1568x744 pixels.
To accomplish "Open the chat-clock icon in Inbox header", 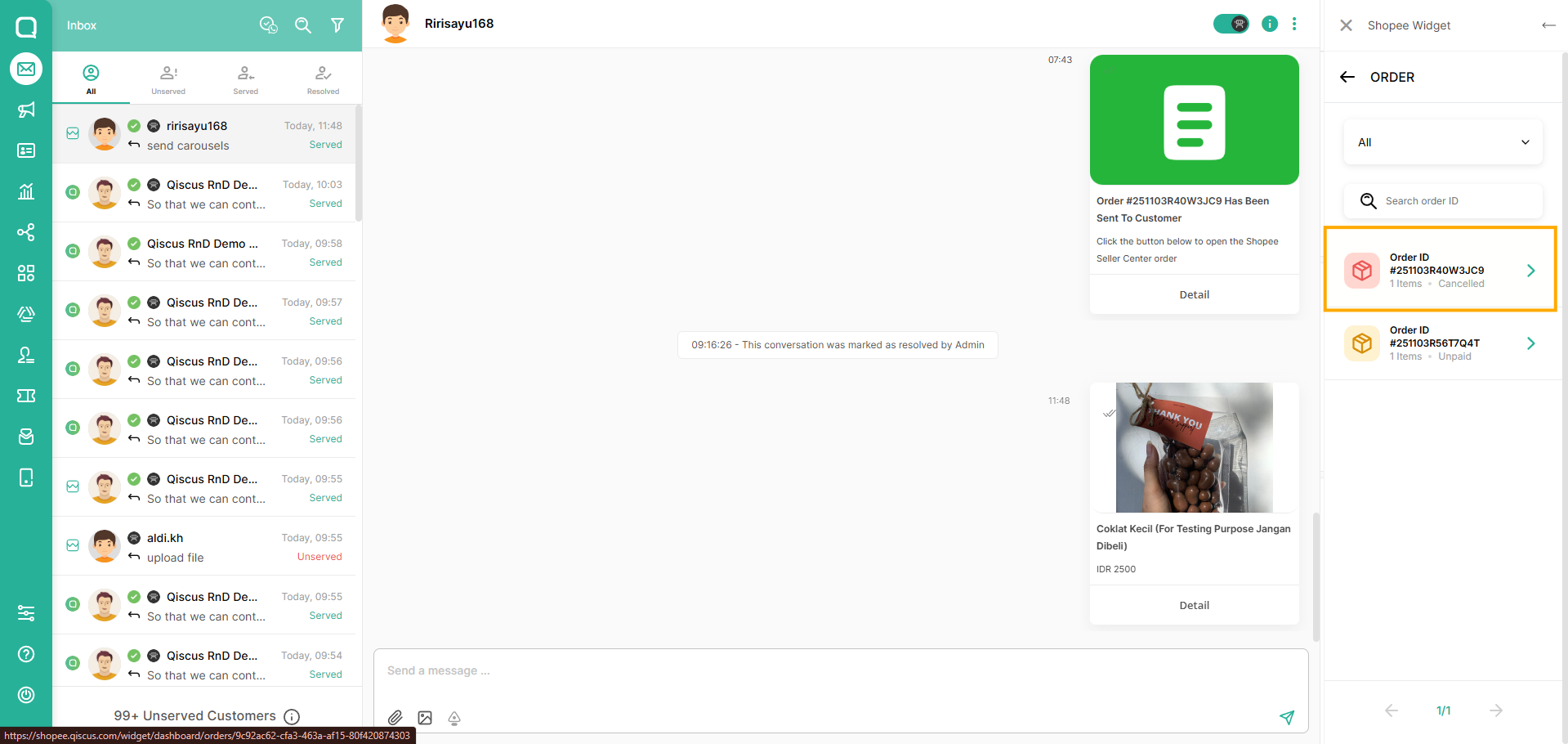I will click(268, 25).
